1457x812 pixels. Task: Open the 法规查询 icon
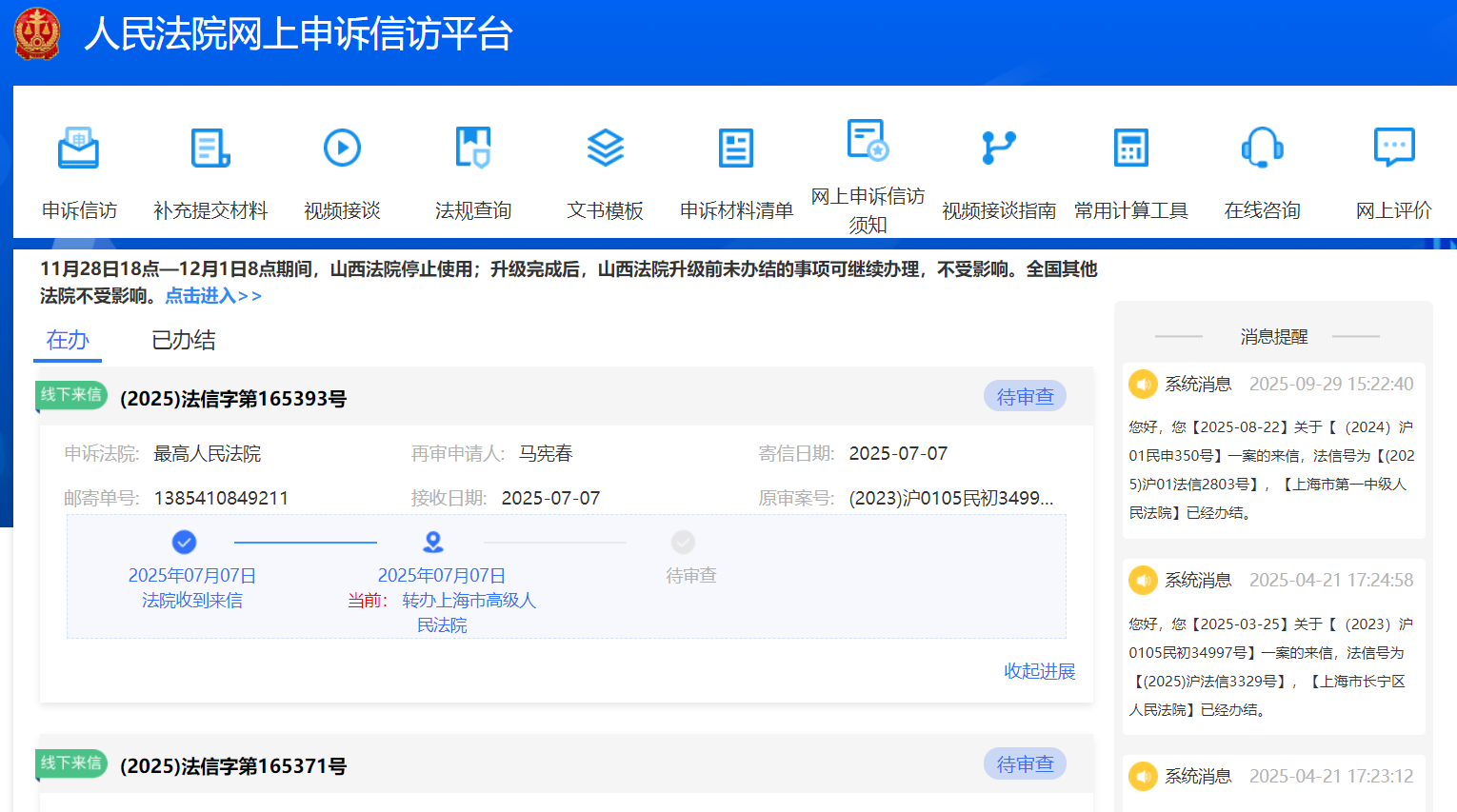click(473, 149)
